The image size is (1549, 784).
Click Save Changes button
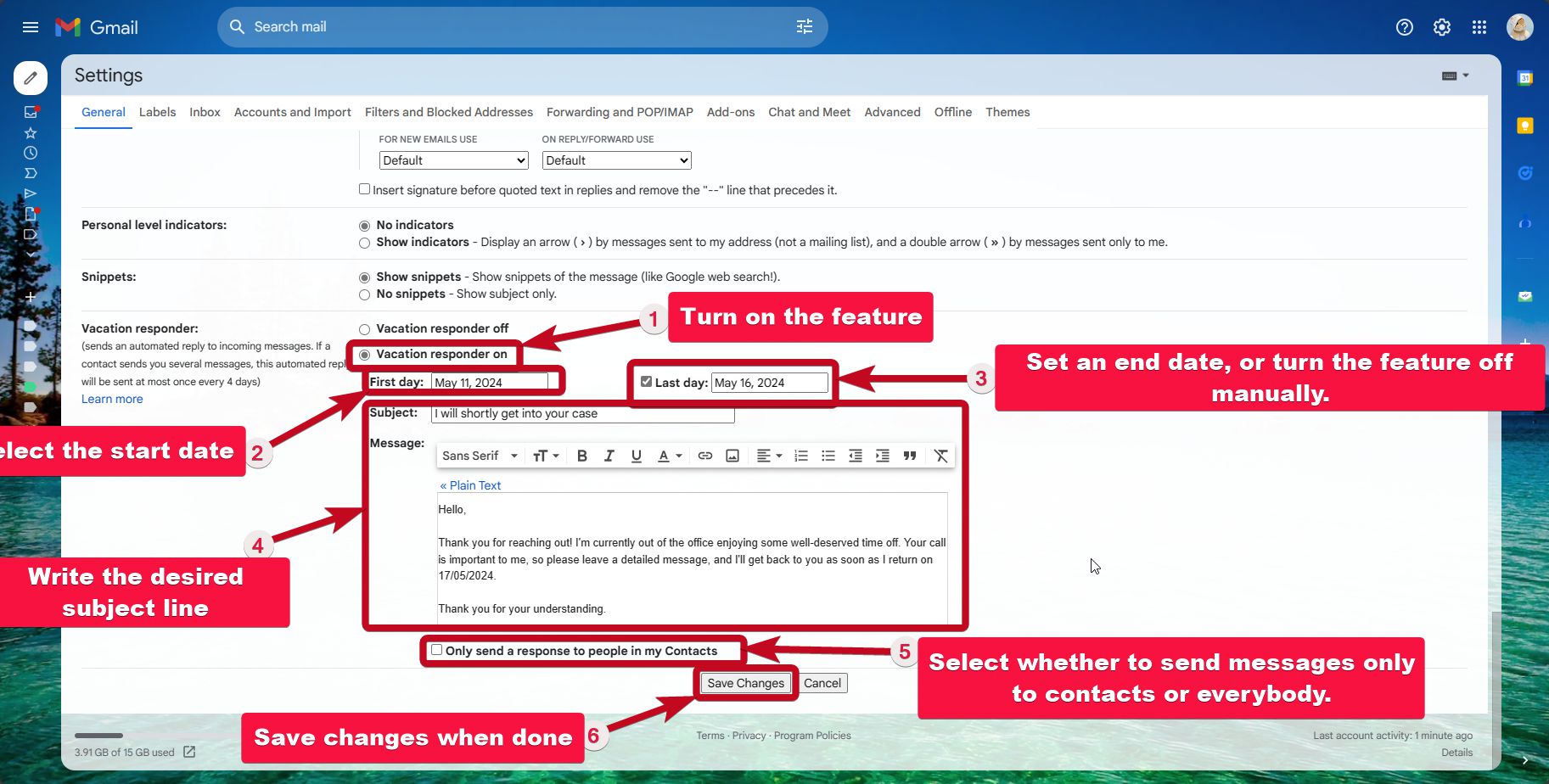coord(745,683)
